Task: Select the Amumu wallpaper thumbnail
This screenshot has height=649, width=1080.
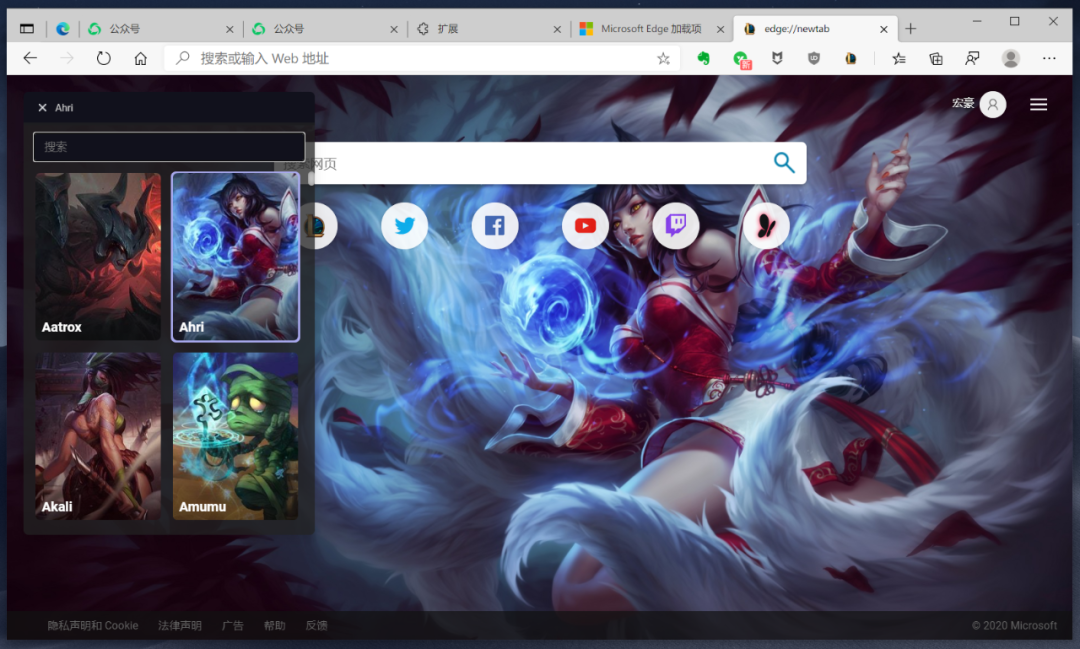Action: click(x=236, y=436)
